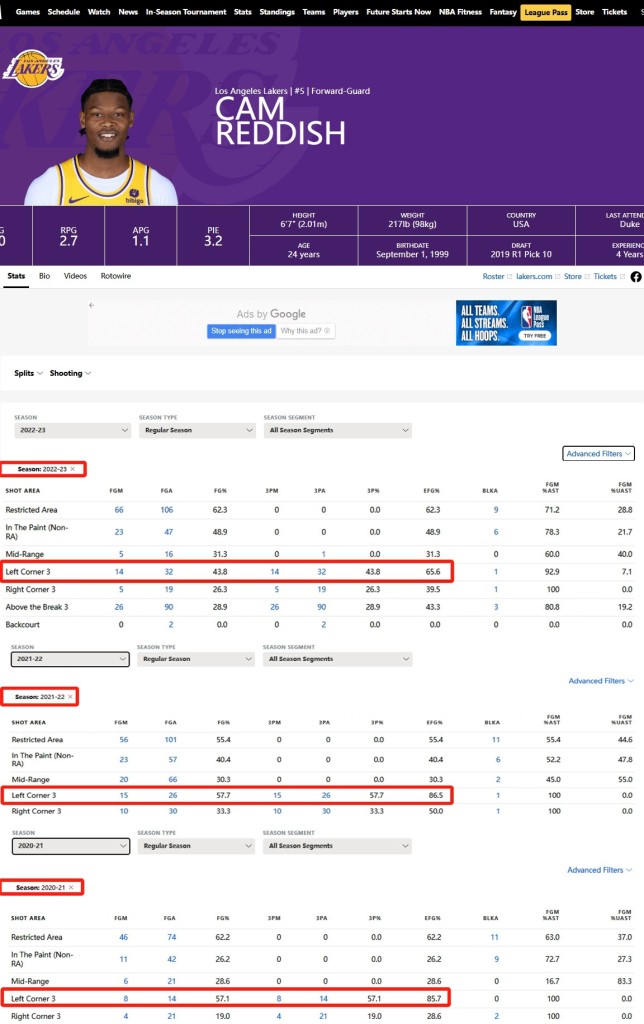Remove the Season: 2021-22 filter chip
This screenshot has height=1024, width=644.
[72, 696]
